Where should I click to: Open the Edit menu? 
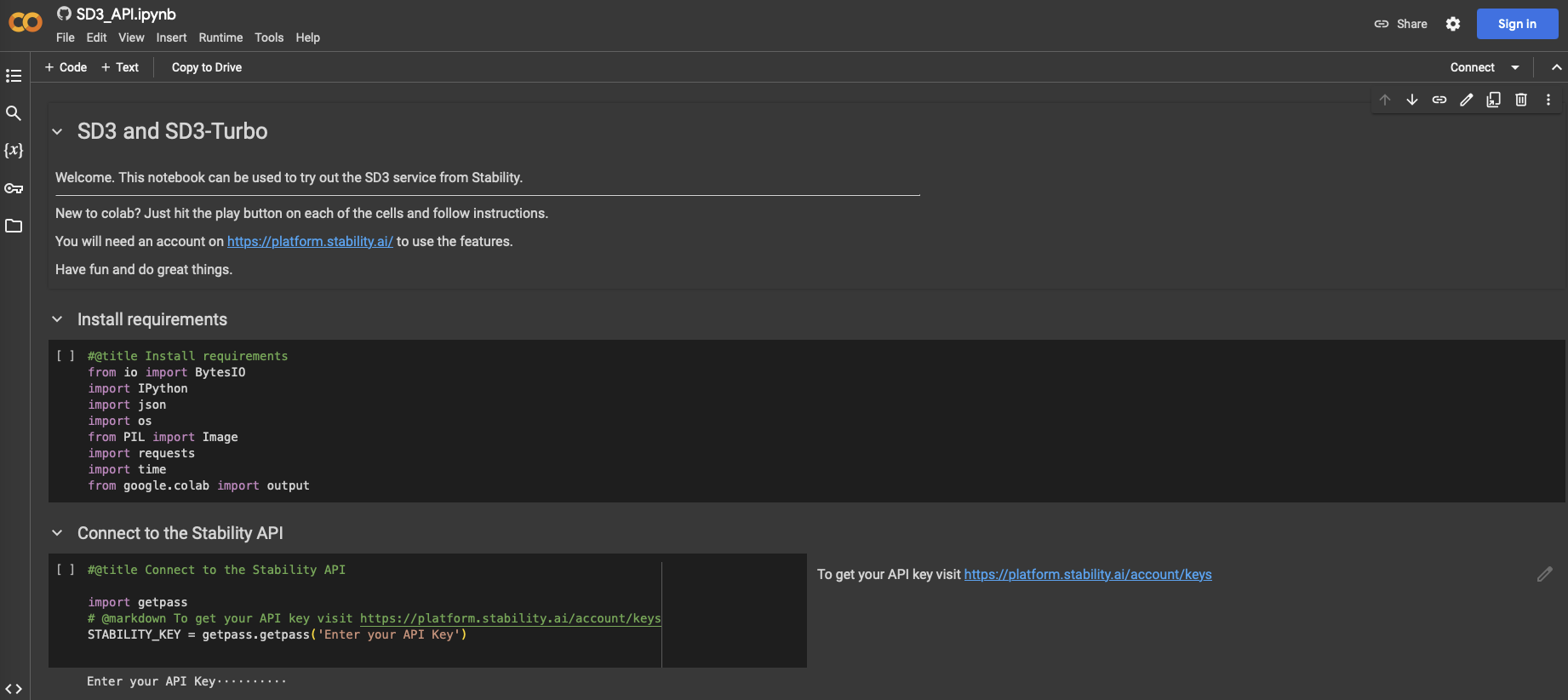coord(96,37)
